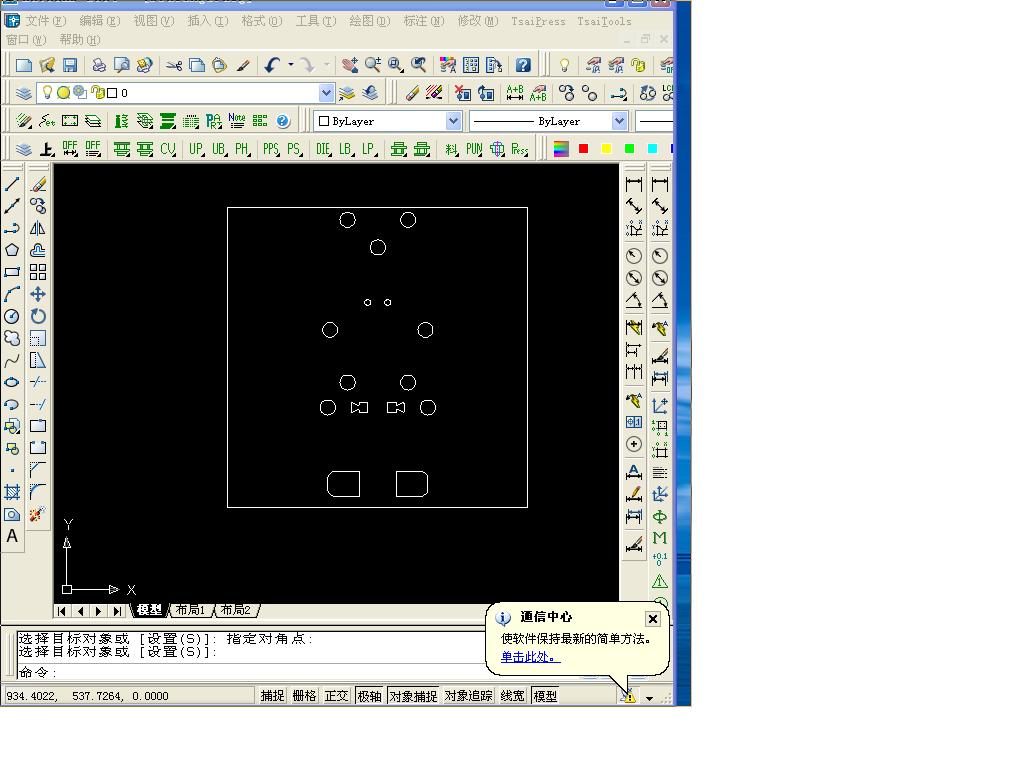This screenshot has width=1024, height=768.
Task: Switch to the 布局1 layout tab
Action: coord(190,610)
